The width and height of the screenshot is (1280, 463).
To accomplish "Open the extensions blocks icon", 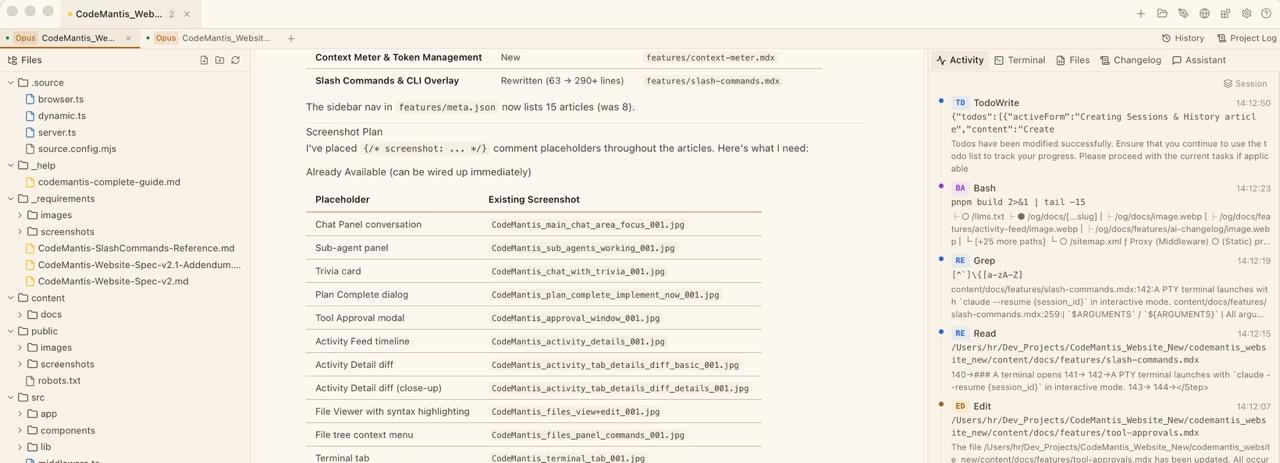I will [x=1225, y=14].
